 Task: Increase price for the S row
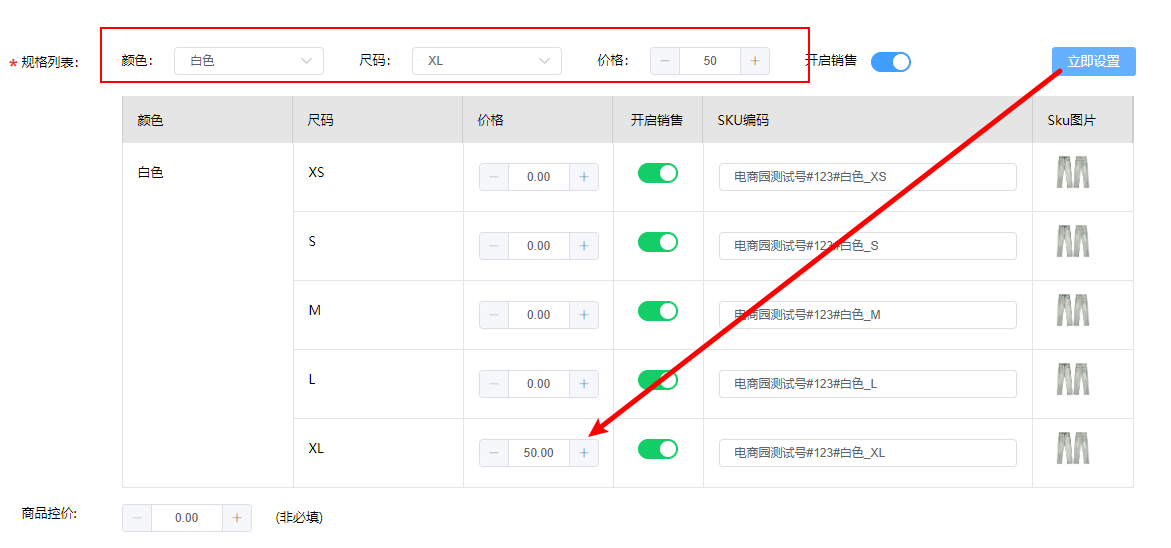[x=584, y=246]
